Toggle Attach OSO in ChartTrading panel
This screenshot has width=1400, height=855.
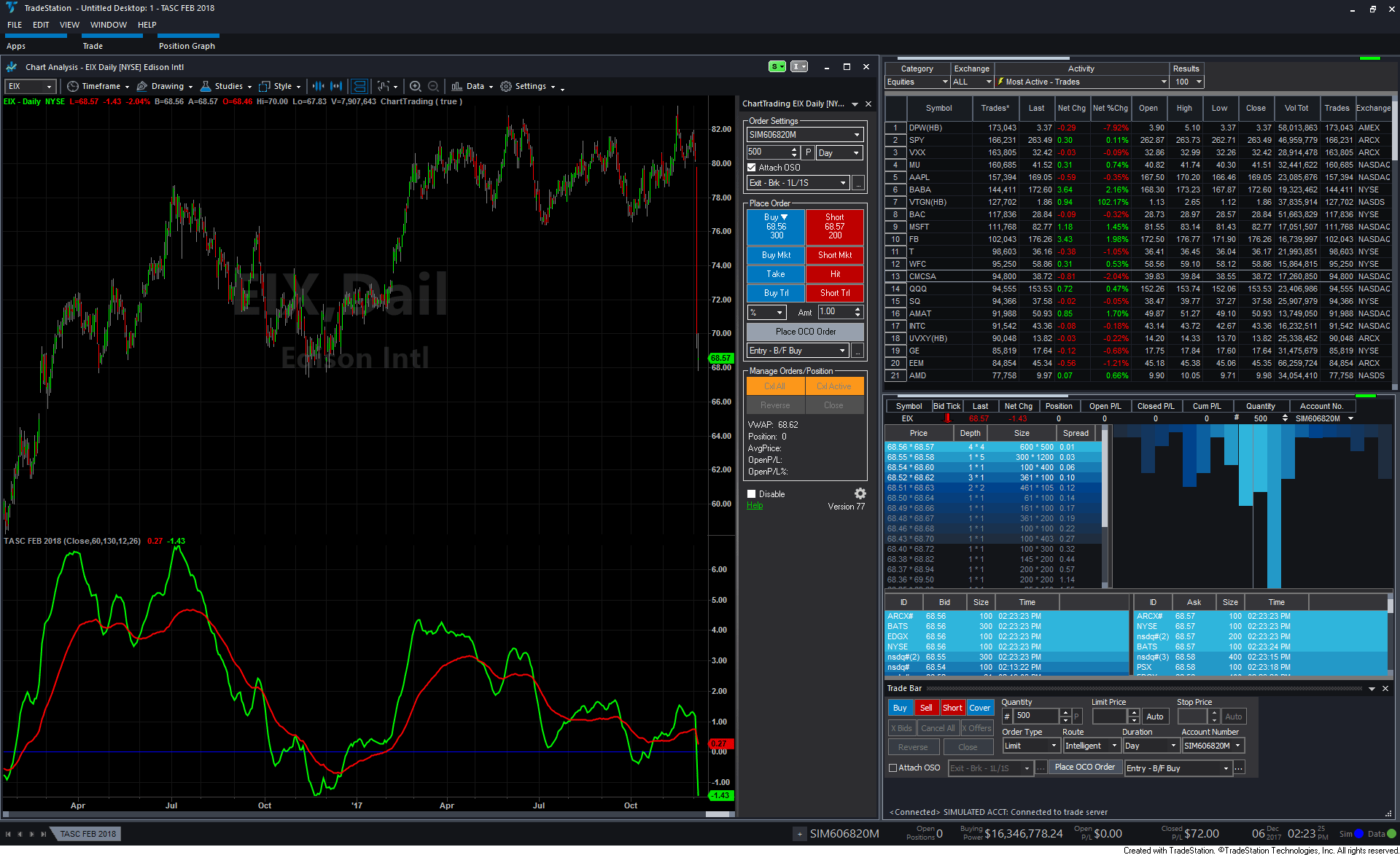point(752,168)
